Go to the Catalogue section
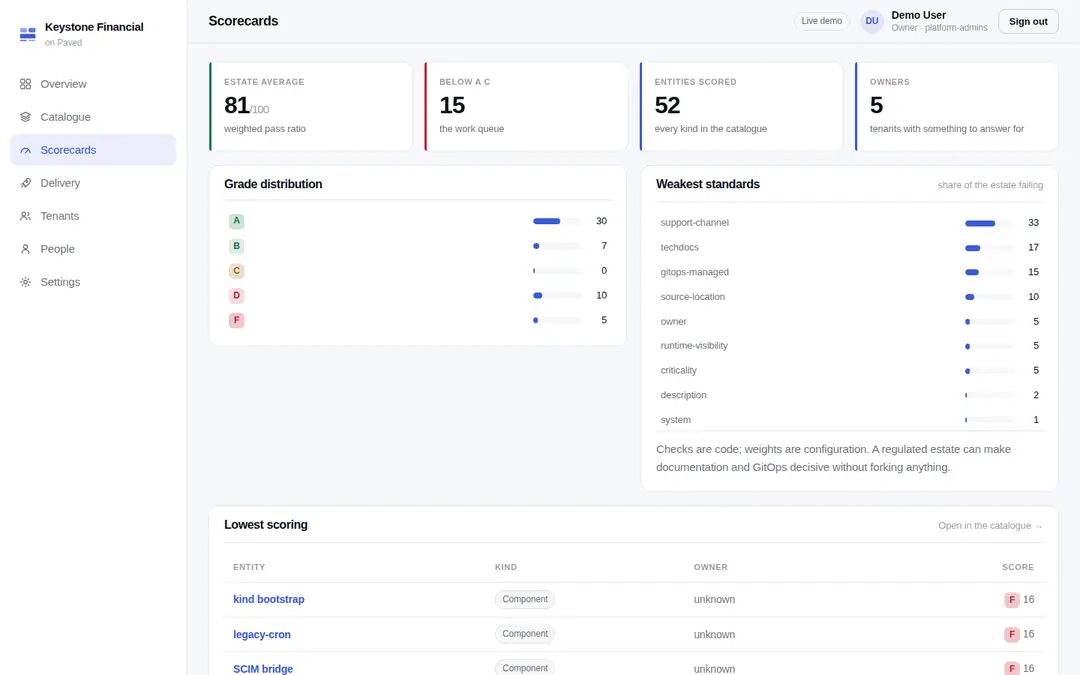The height and width of the screenshot is (675, 1080). coord(93,117)
